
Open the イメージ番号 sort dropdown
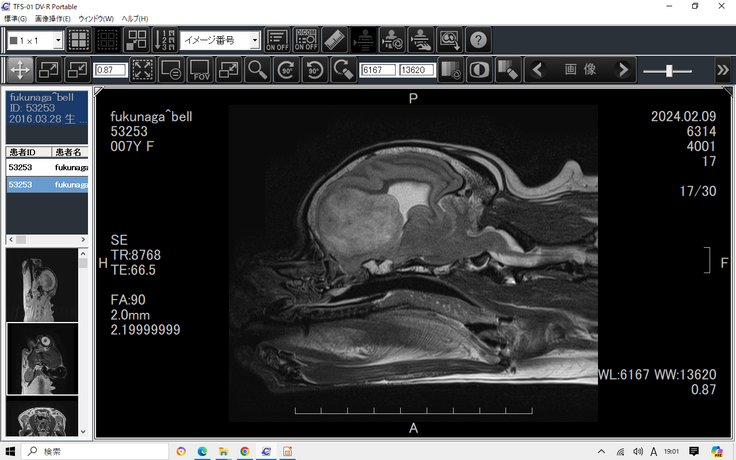pos(256,41)
